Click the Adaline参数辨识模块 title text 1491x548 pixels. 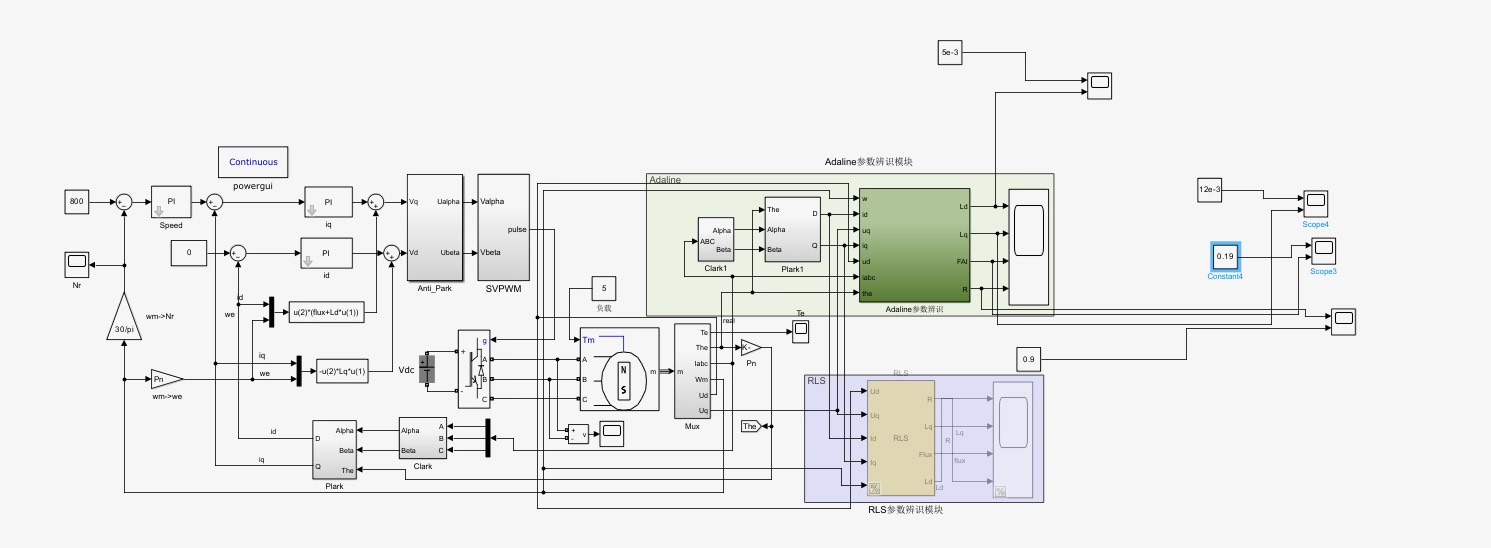pyautogui.click(x=868, y=162)
